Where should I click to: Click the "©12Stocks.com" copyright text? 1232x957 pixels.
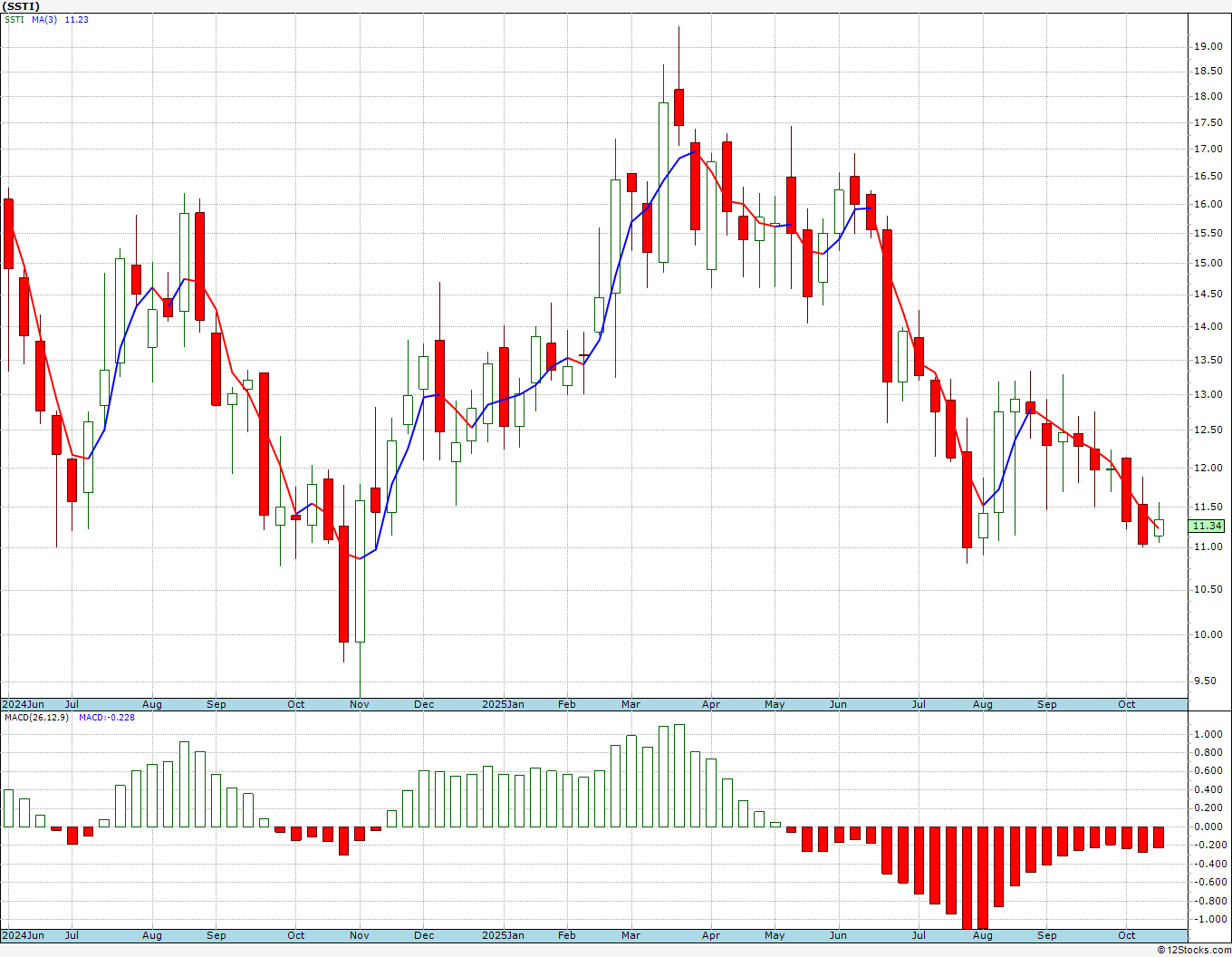click(1194, 950)
